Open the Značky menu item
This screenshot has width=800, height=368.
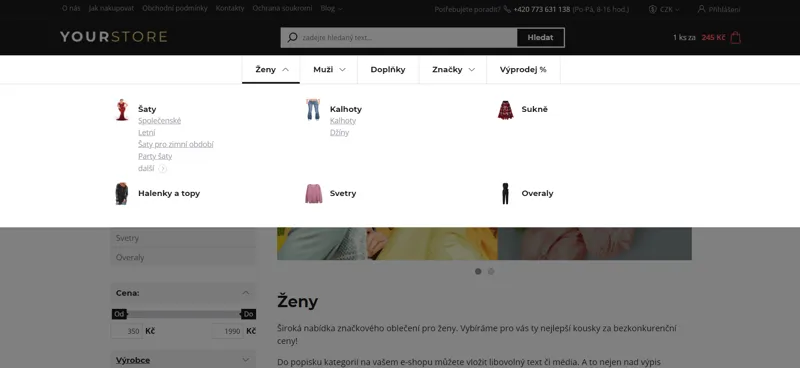click(453, 70)
